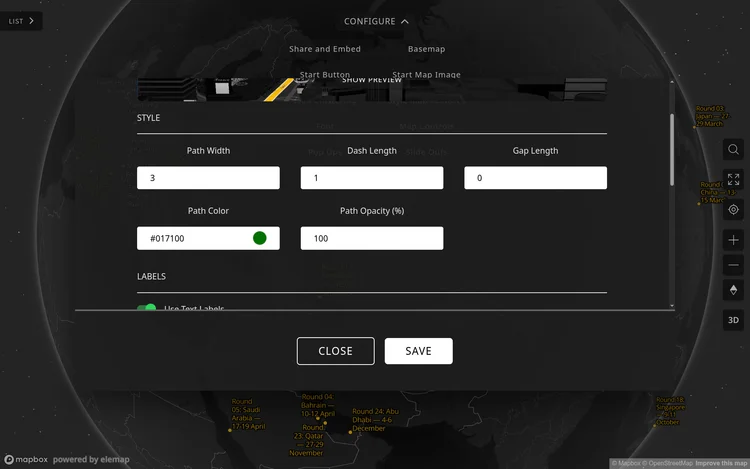Click the dialog vertical scrollbar thumb
Image resolution: width=750 pixels, height=469 pixels.
pyautogui.click(x=672, y=149)
